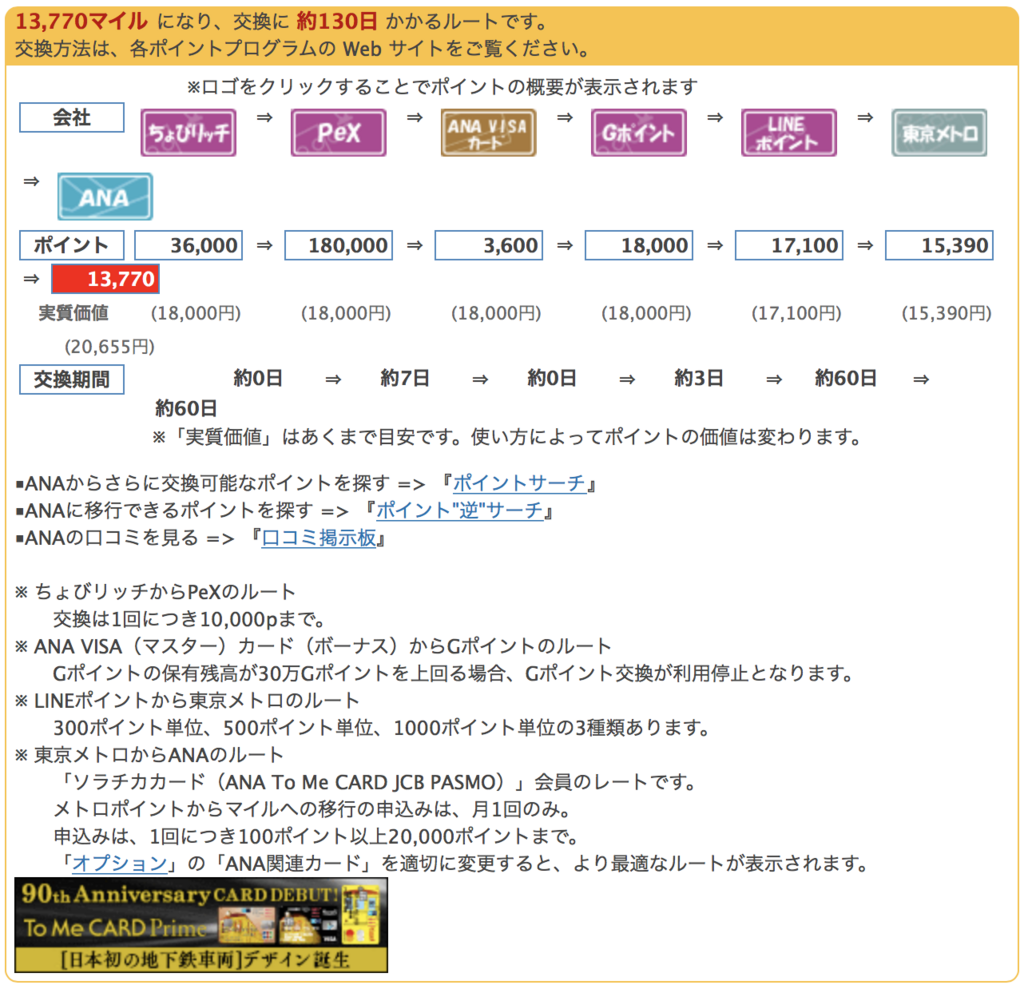The image size is (1024, 989).
Task: Open the 口コミ掲示板 link
Action: click(x=319, y=538)
